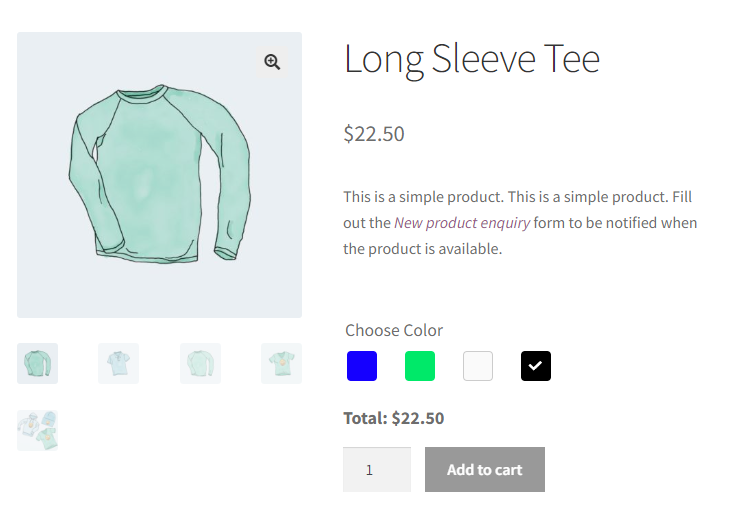Click the Total: $22.50 text
The height and width of the screenshot is (520, 745).
pyautogui.click(x=393, y=418)
